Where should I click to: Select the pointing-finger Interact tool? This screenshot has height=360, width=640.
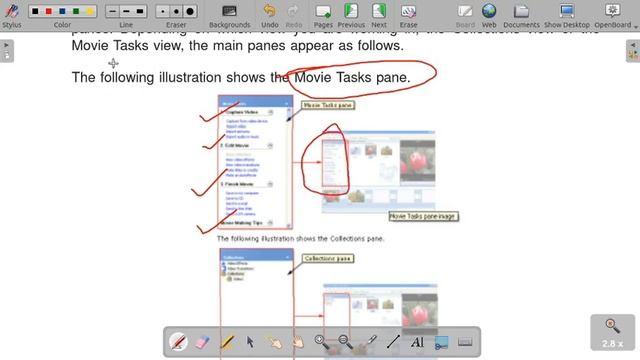click(274, 342)
